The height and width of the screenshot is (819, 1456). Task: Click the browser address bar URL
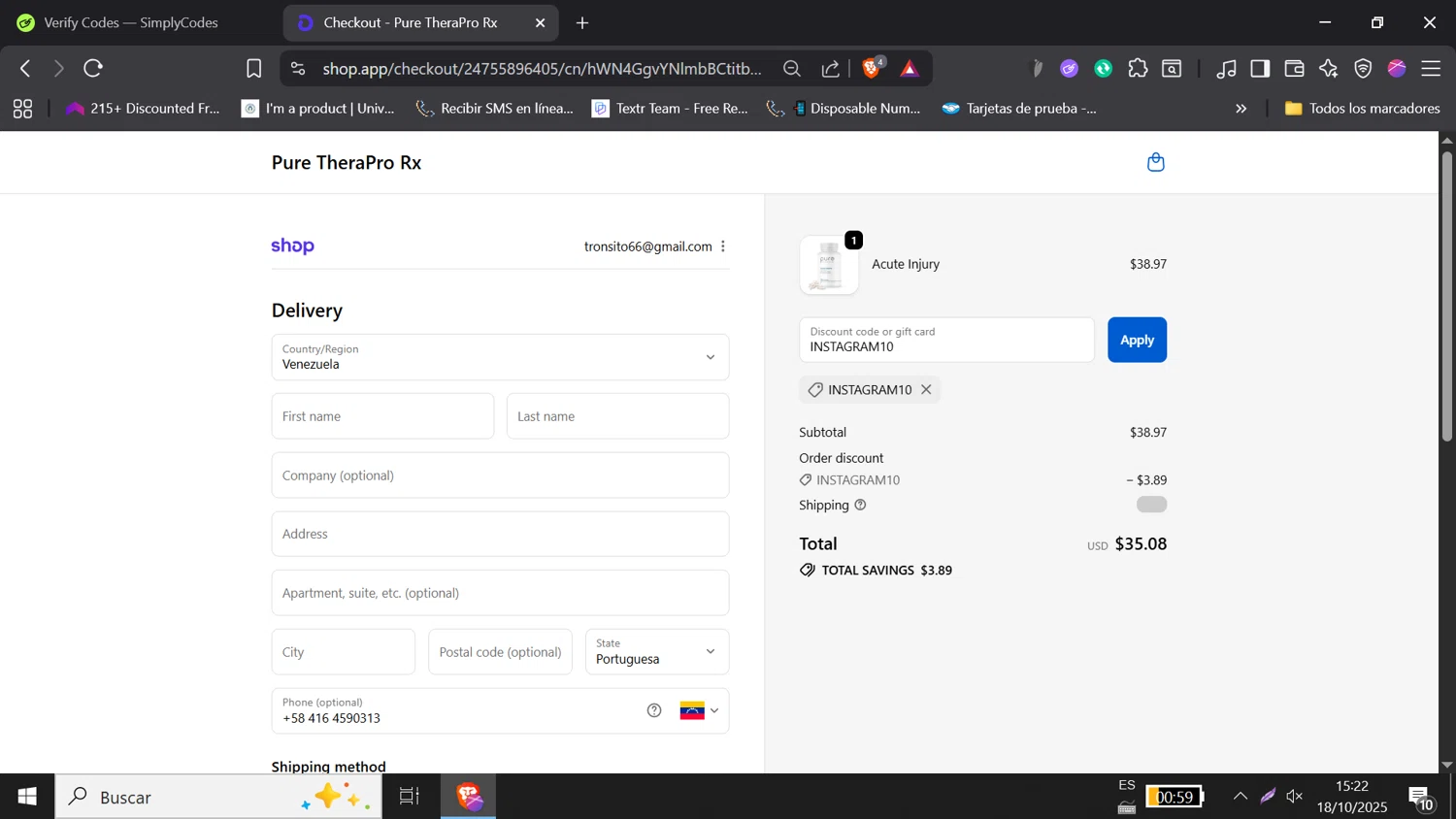542,69
